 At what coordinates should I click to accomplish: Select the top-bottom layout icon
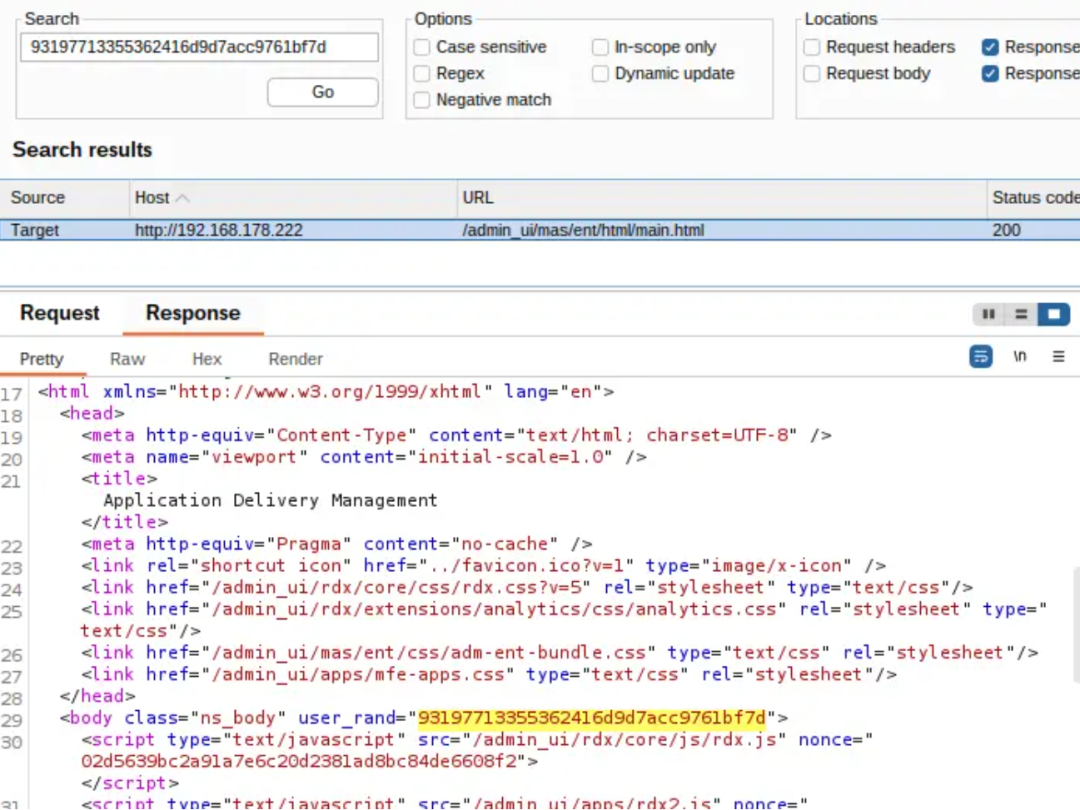[x=1021, y=314]
